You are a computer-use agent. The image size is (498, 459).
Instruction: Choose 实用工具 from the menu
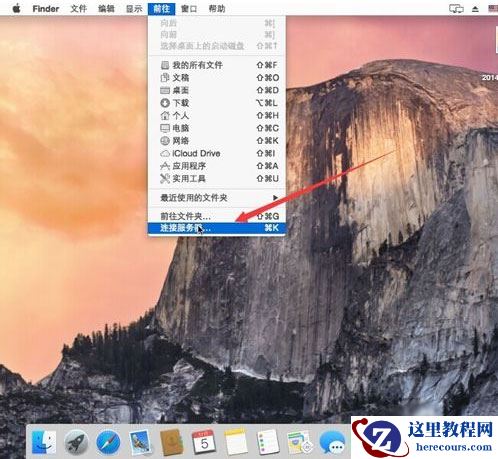point(217,179)
